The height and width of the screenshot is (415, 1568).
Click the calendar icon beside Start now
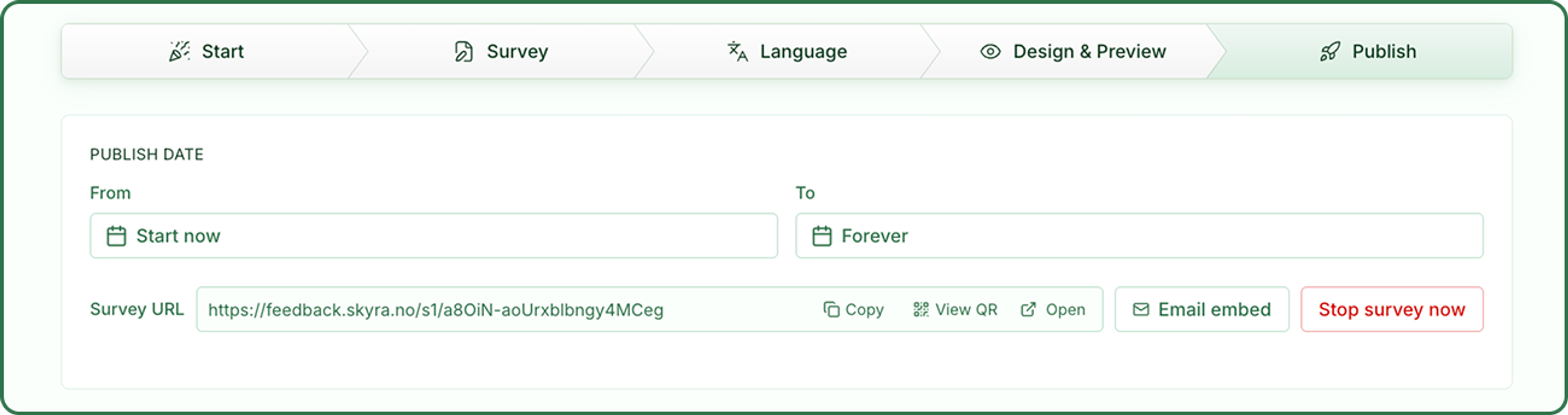click(x=116, y=236)
